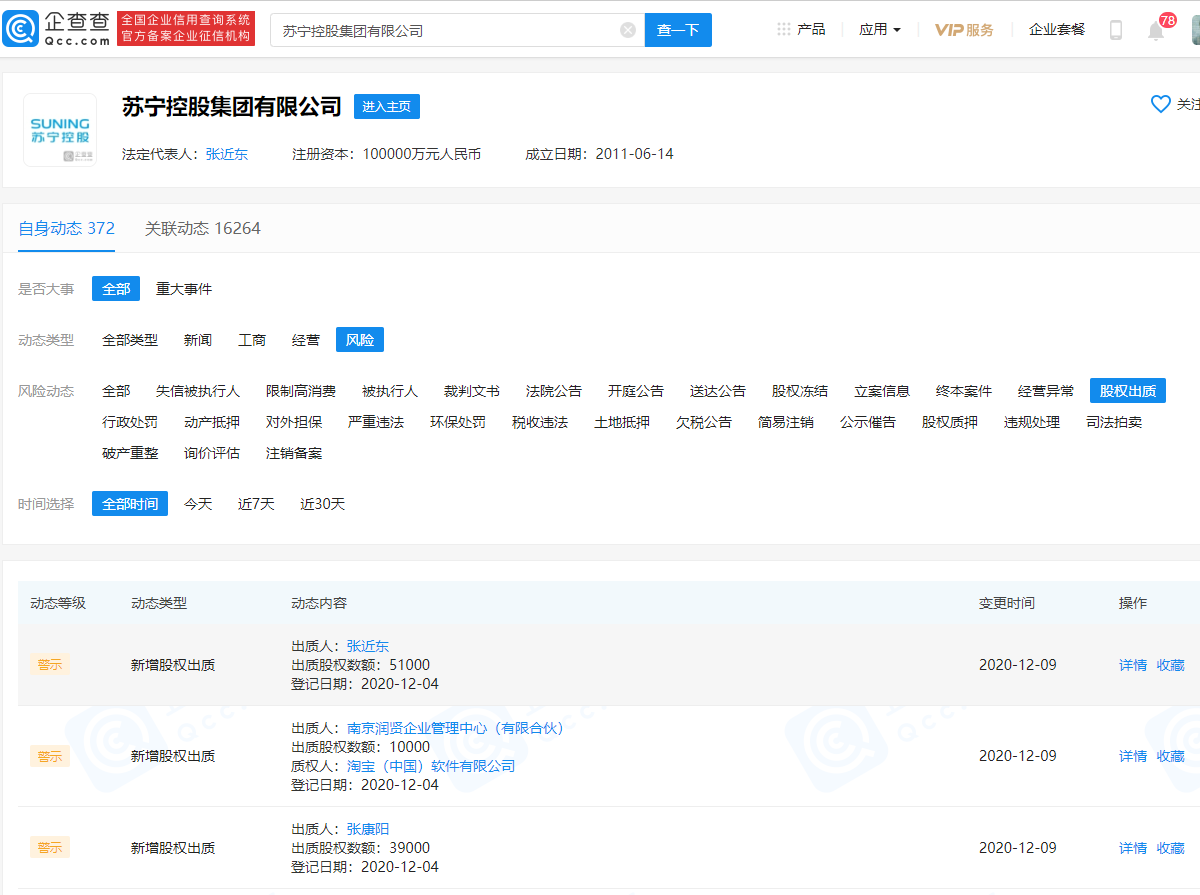
Task: Filter by 立案信息
Action: pos(882,391)
